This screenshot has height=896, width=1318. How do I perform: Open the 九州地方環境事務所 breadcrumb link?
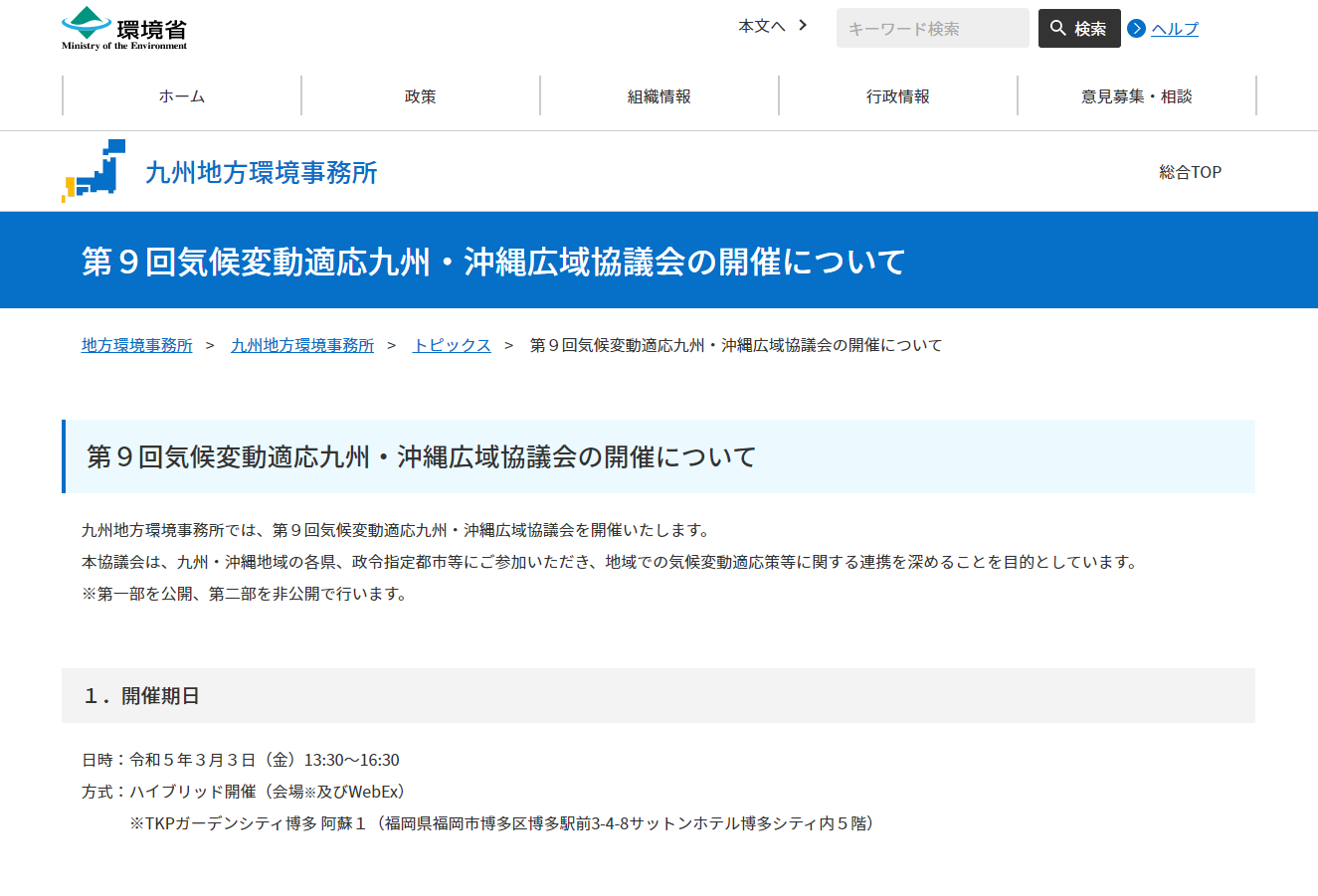pyautogui.click(x=302, y=344)
